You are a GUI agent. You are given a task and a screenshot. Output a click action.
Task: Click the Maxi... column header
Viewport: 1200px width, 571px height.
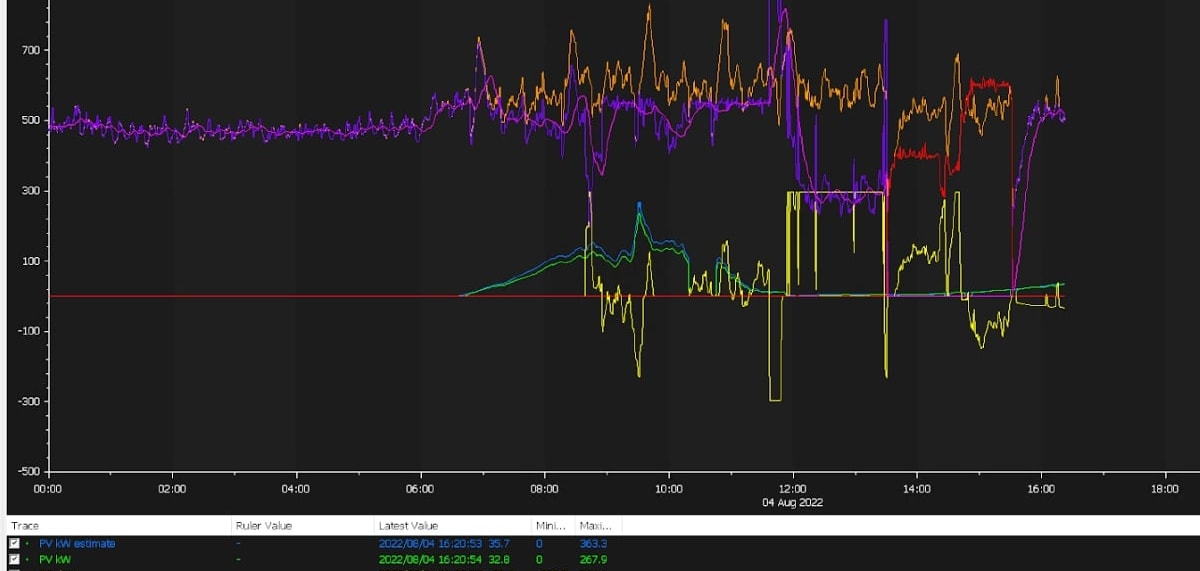coord(598,525)
